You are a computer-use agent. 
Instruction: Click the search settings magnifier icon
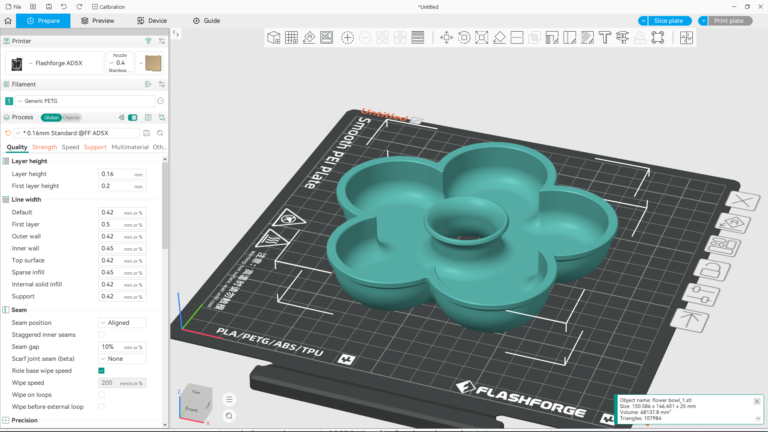click(160, 133)
